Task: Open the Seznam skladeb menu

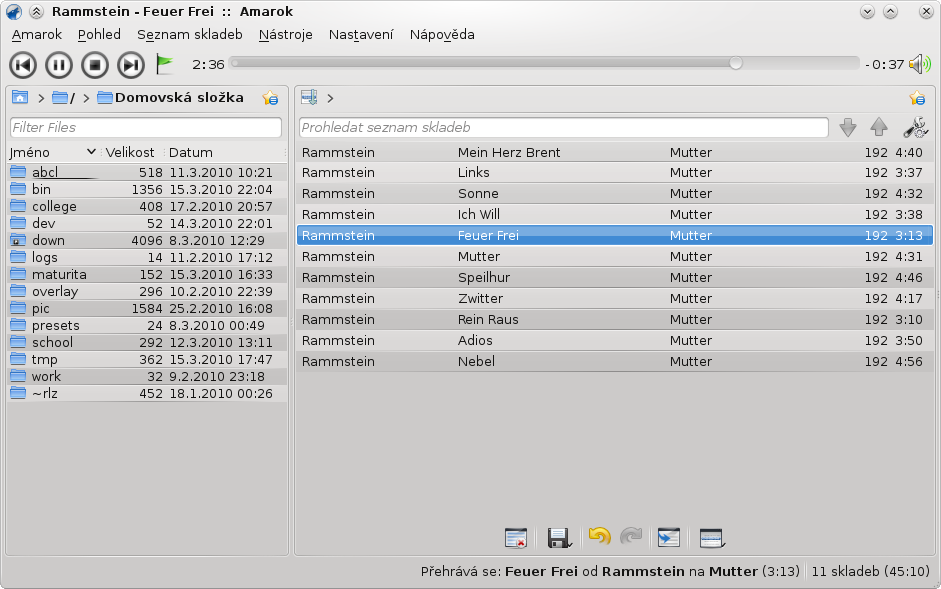Action: [x=190, y=35]
